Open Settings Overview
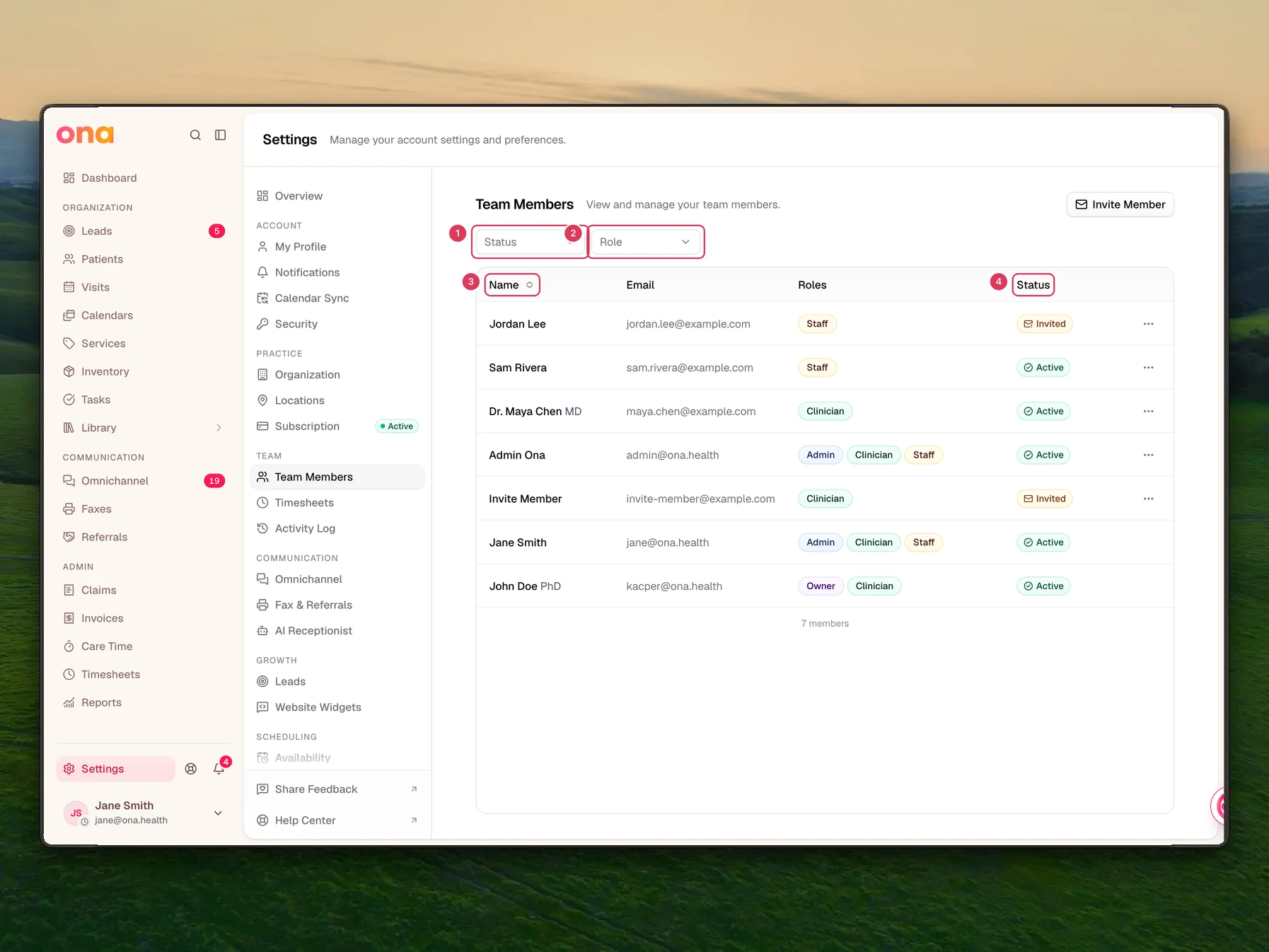Image resolution: width=1269 pixels, height=952 pixels. pos(299,196)
